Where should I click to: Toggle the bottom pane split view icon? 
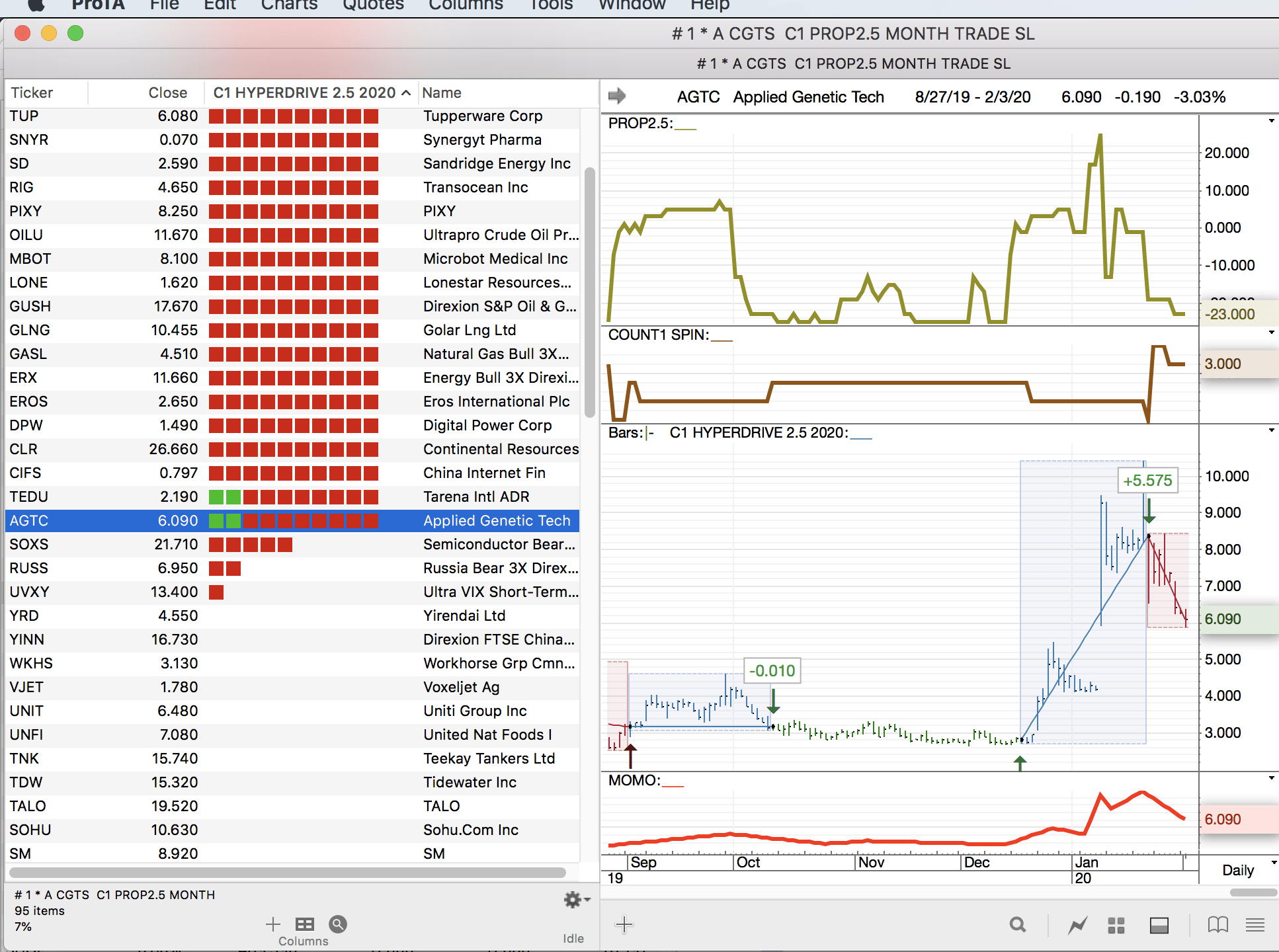[x=1159, y=925]
